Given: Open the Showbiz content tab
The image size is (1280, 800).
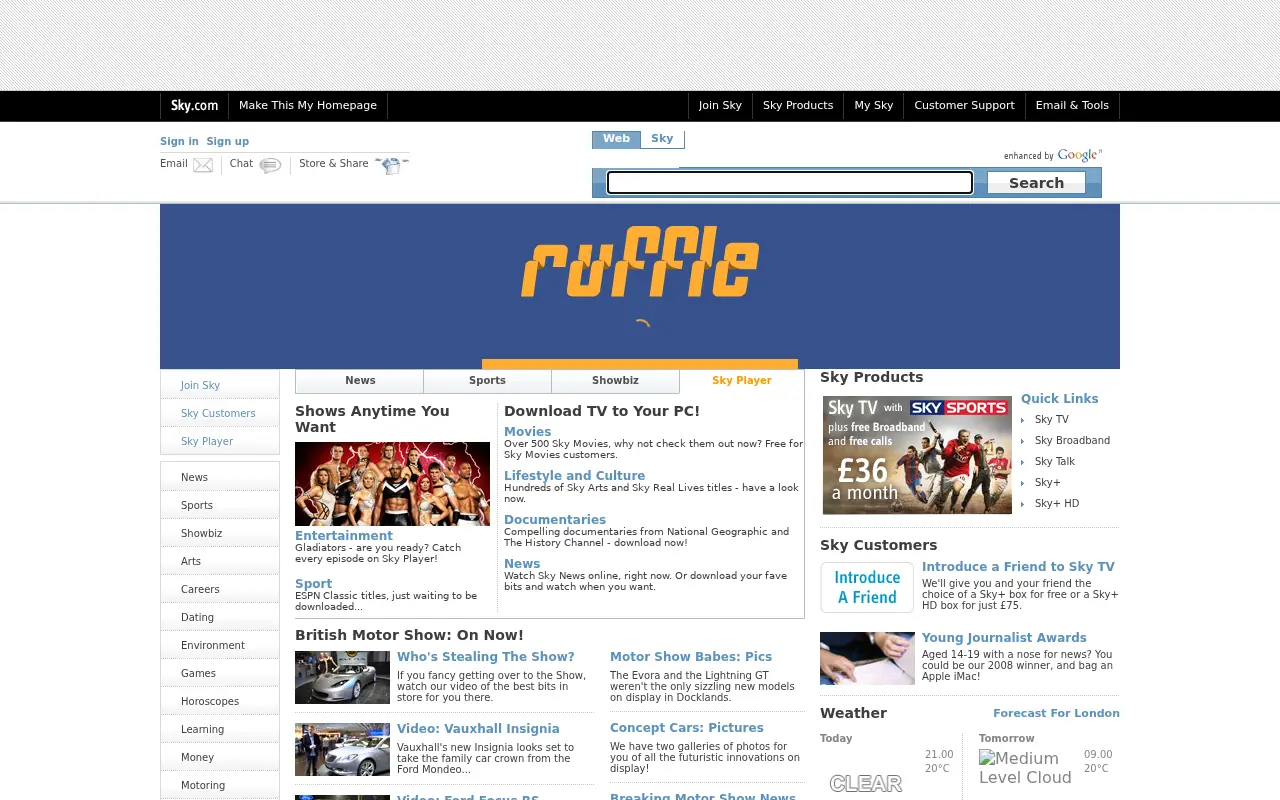Looking at the screenshot, I should coord(615,381).
